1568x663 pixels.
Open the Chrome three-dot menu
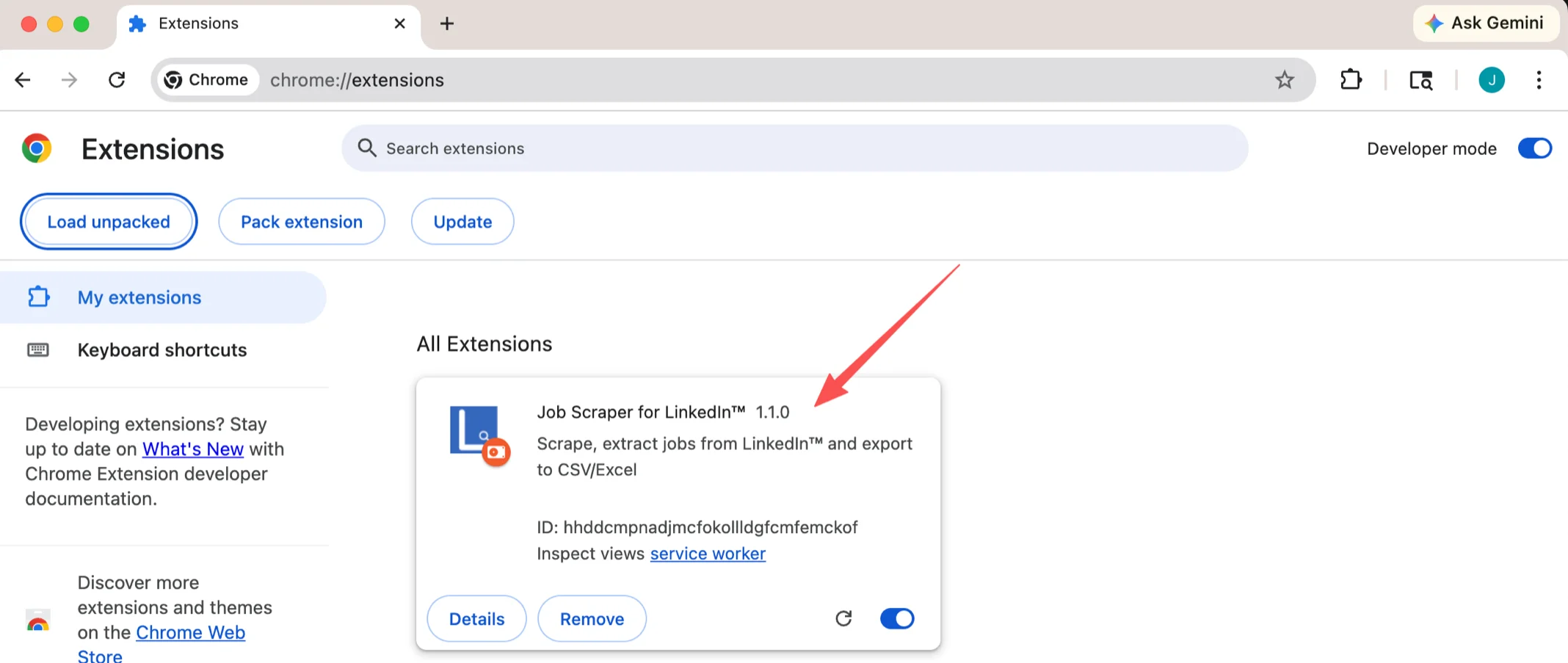pyautogui.click(x=1539, y=80)
